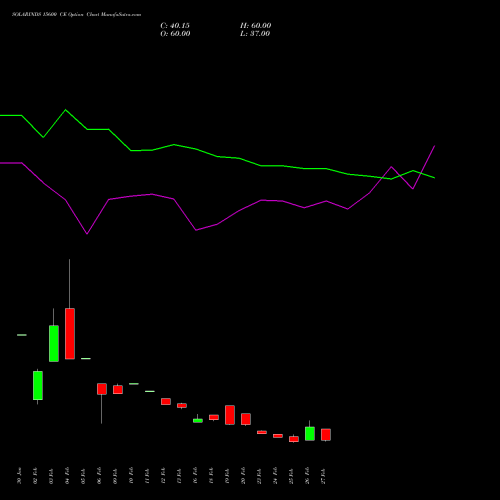Click the 05 Feb date label
This screenshot has width=500, height=500.
point(83,476)
